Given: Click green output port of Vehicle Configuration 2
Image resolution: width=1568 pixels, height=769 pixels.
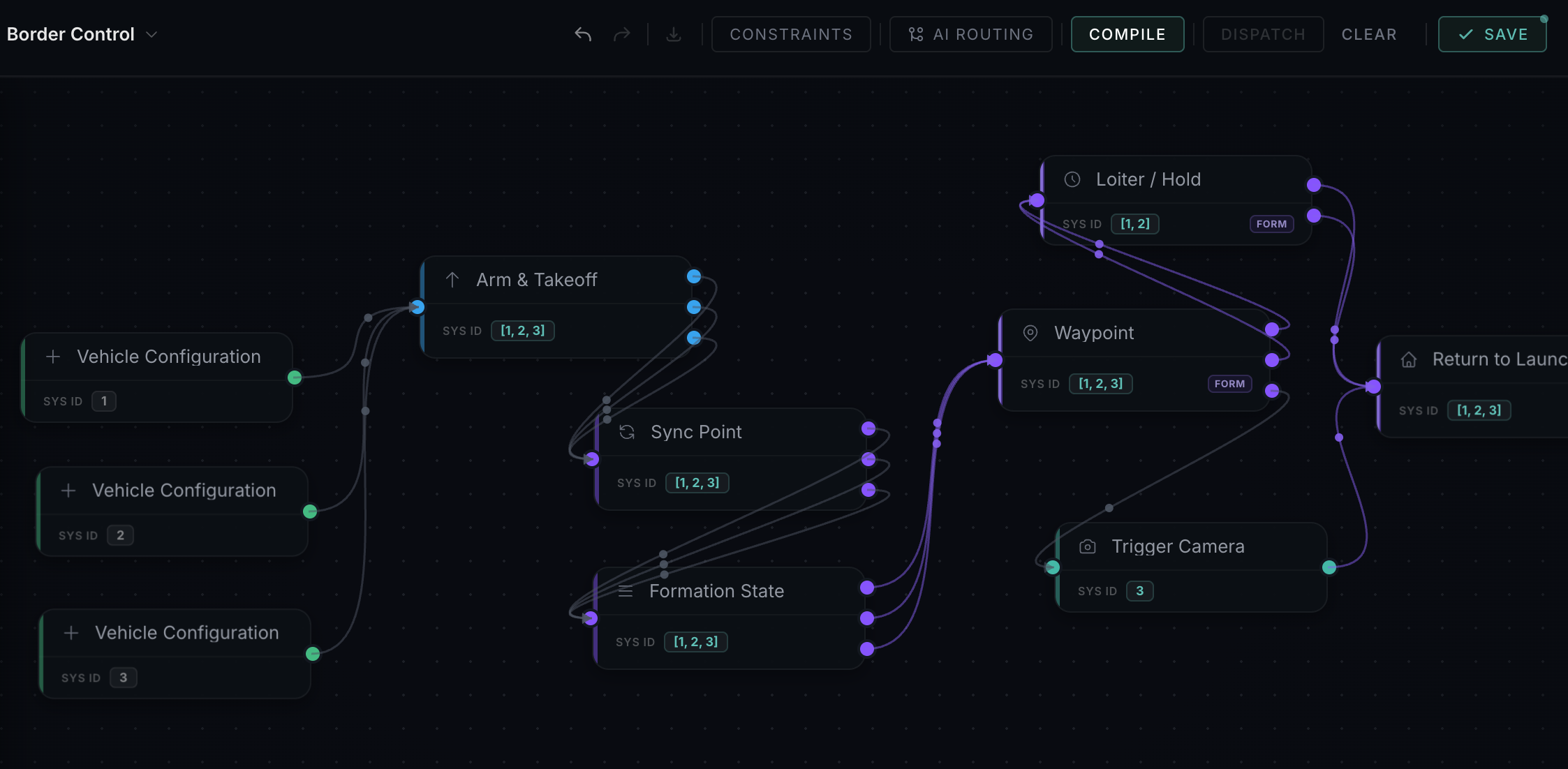Looking at the screenshot, I should [310, 512].
